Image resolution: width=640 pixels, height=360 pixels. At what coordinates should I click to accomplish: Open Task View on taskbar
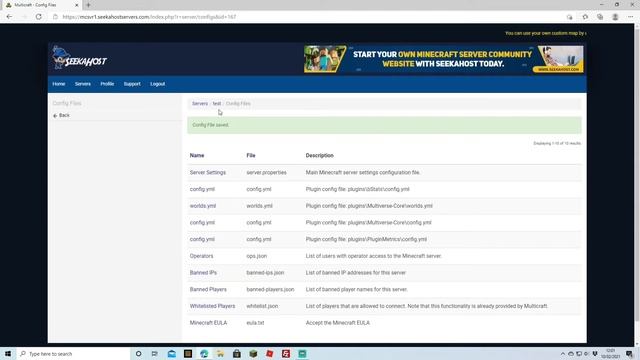tap(155, 353)
